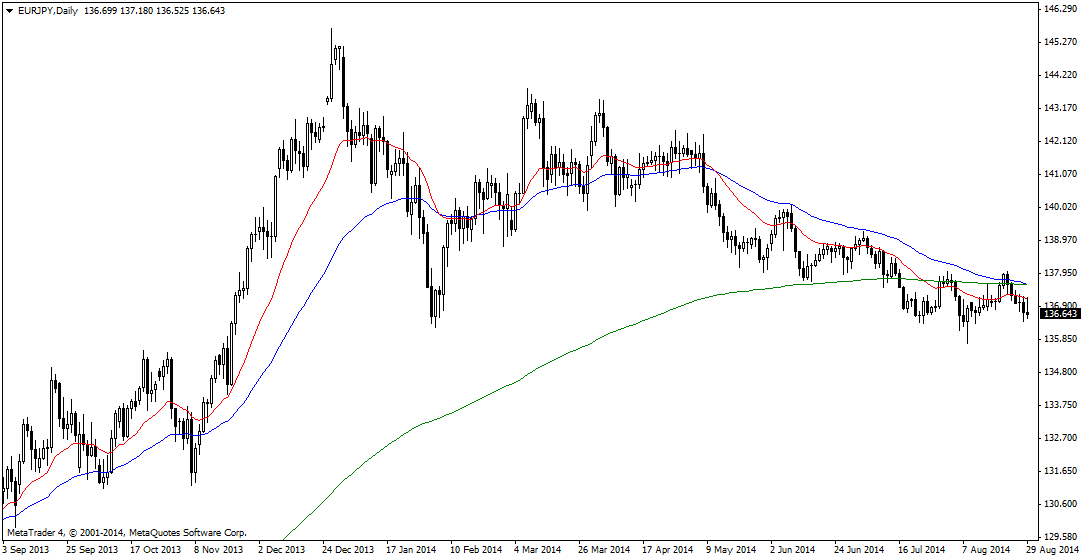Click the 3 Sep 2013 date label
Screen dimensions: 1081x558
pyautogui.click(x=28, y=550)
